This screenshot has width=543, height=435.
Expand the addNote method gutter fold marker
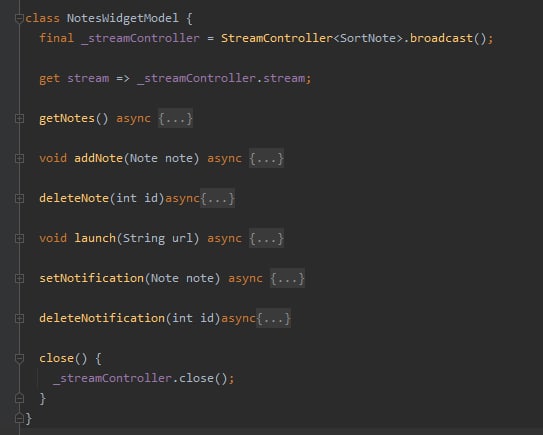tap(19, 158)
